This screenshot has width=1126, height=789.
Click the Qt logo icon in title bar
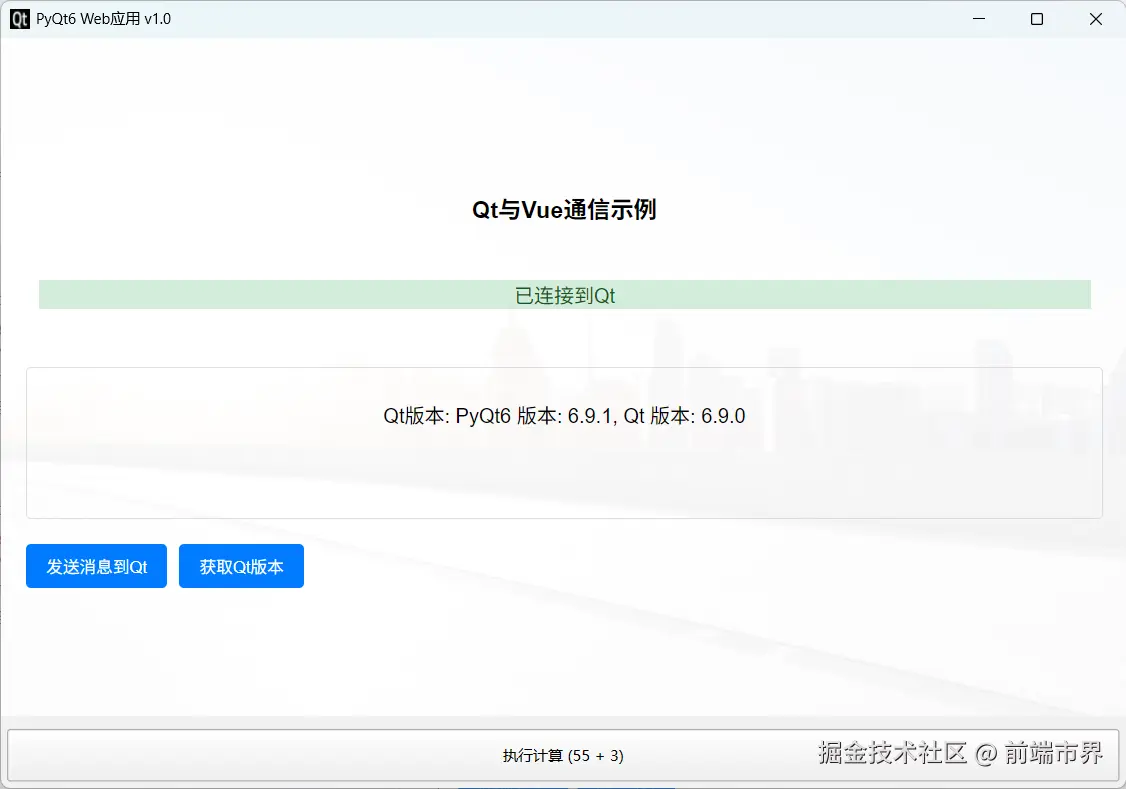pos(20,19)
